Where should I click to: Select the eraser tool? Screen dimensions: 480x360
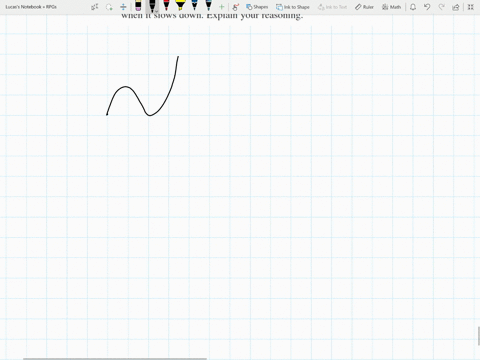pyautogui.click(x=138, y=6)
